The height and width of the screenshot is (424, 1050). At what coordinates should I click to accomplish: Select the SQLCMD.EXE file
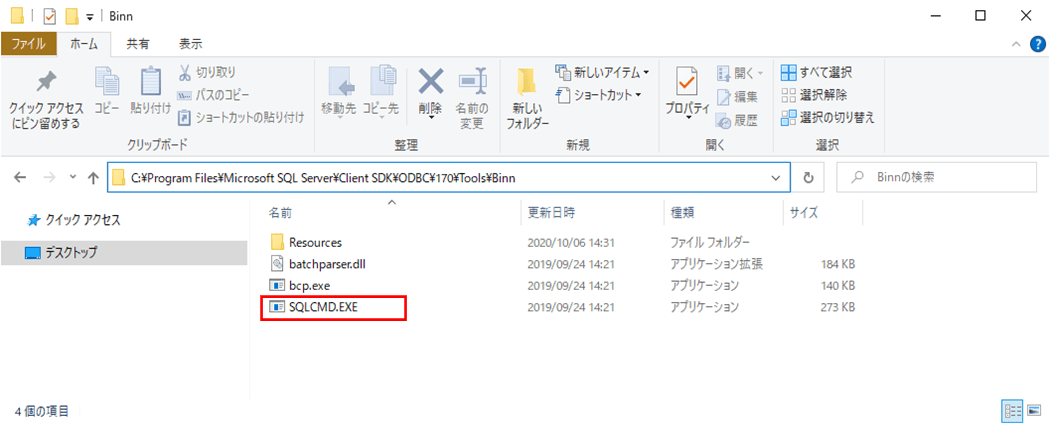(322, 306)
